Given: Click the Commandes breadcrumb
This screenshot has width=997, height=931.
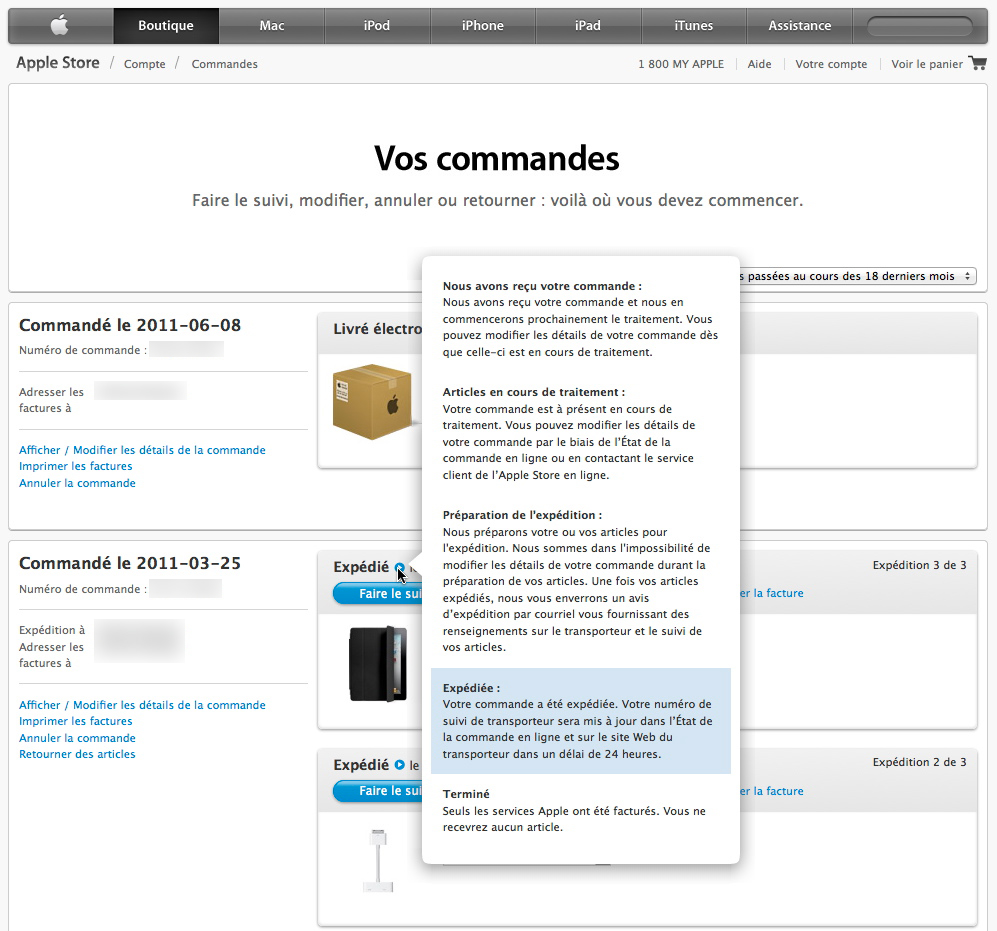Looking at the screenshot, I should pyautogui.click(x=224, y=64).
